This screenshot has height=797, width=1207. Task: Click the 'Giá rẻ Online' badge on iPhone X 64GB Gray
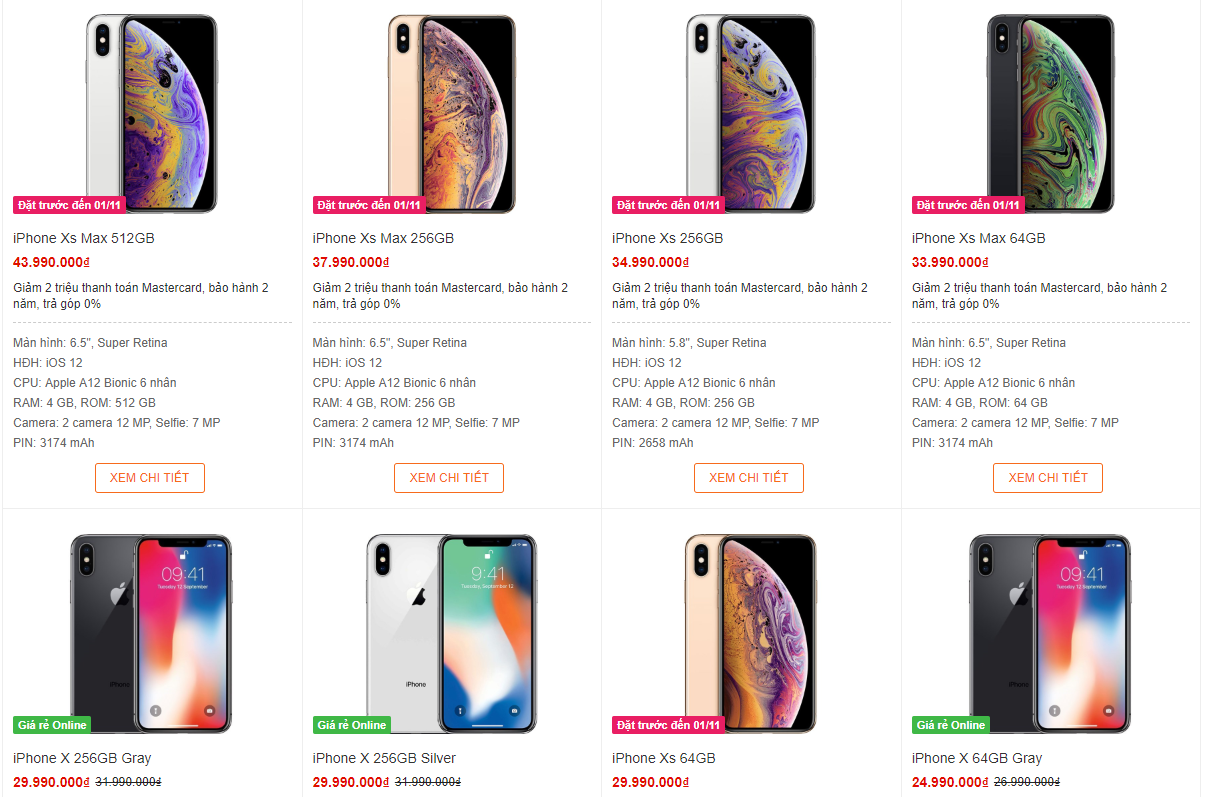[x=950, y=725]
